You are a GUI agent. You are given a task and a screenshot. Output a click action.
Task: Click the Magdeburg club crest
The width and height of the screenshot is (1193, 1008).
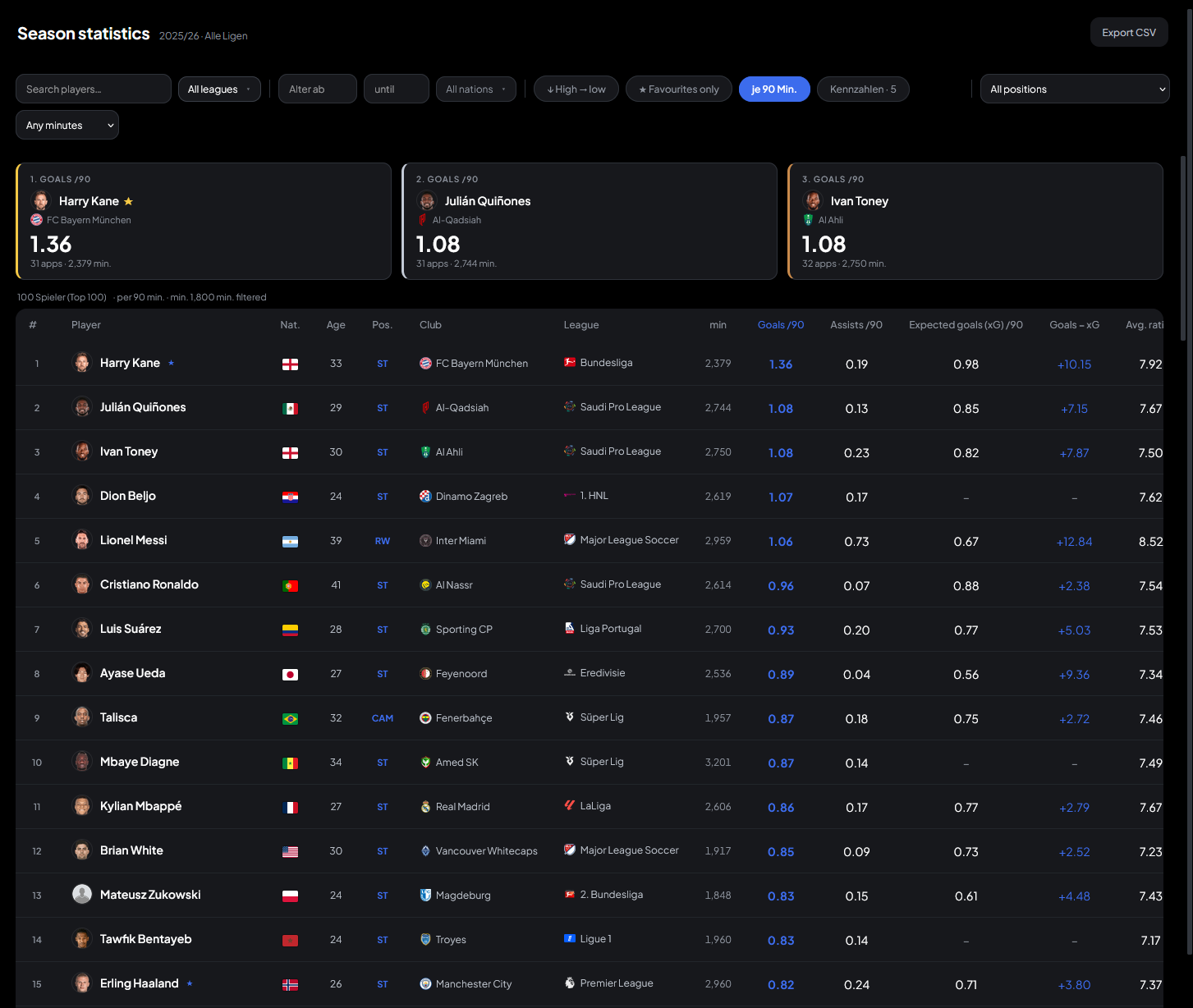point(425,895)
